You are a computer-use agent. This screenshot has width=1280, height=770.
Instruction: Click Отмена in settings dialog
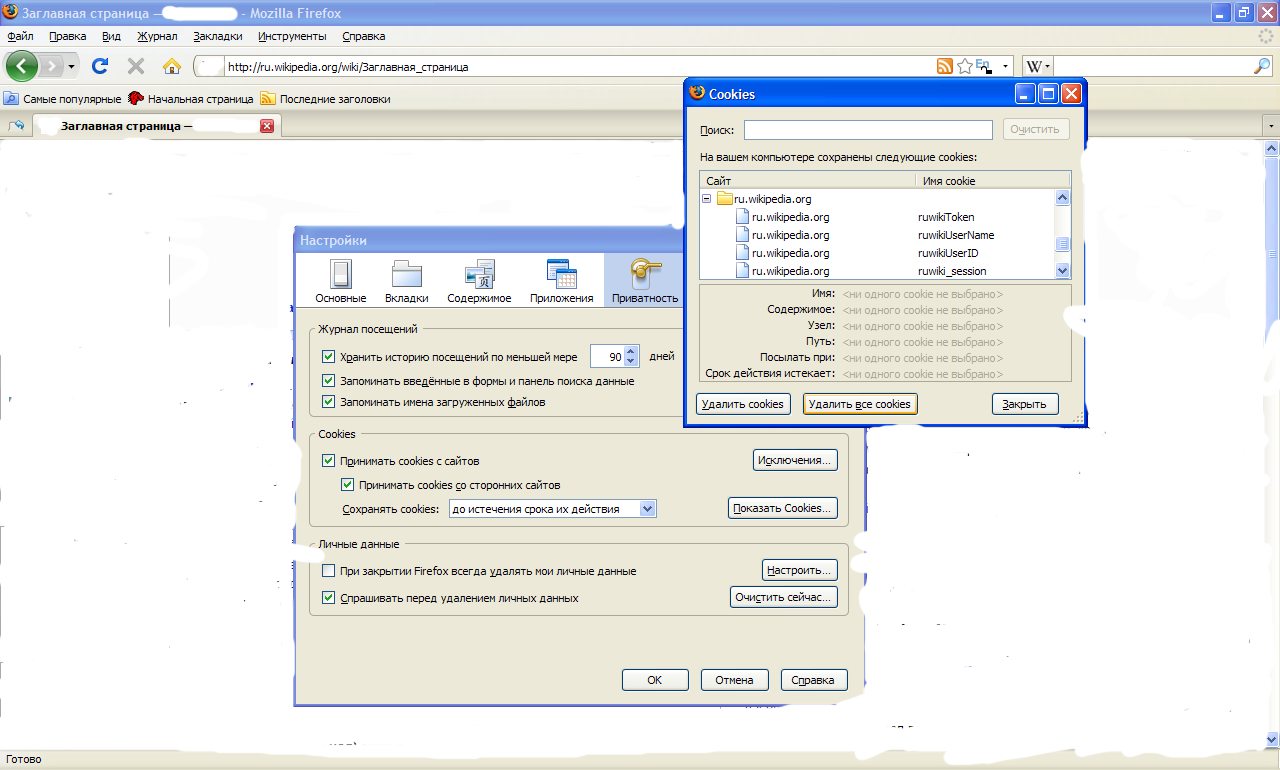[x=734, y=680]
